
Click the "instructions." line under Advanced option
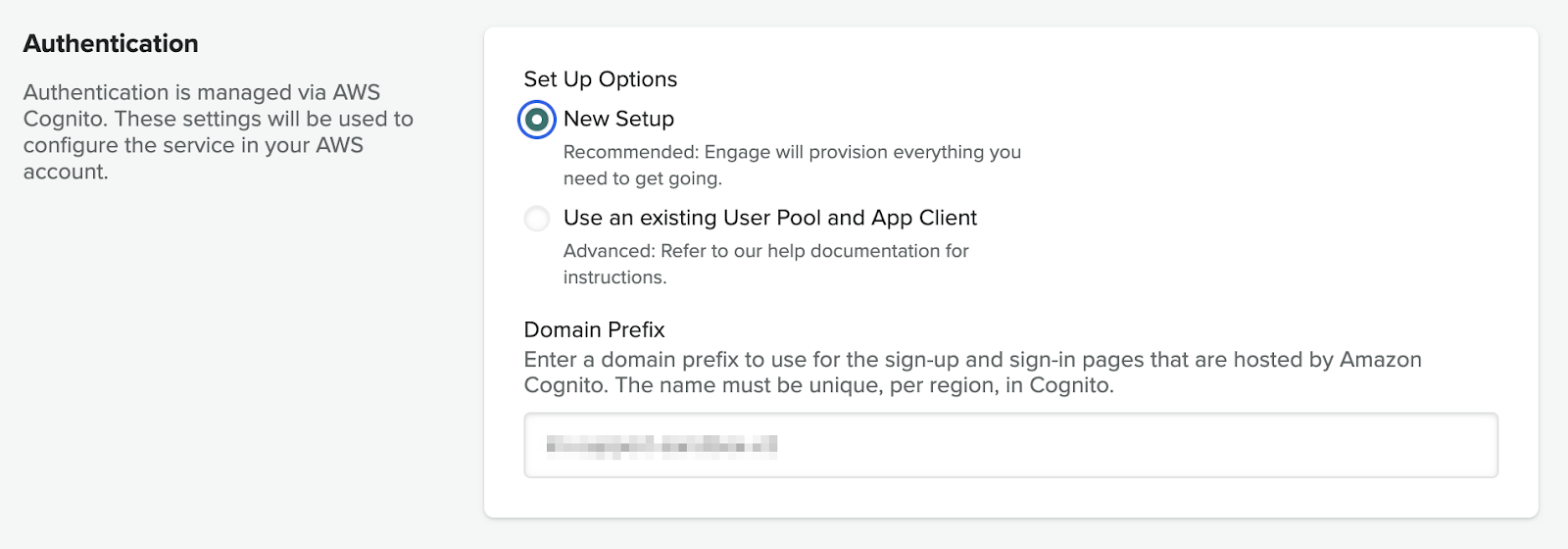point(614,277)
